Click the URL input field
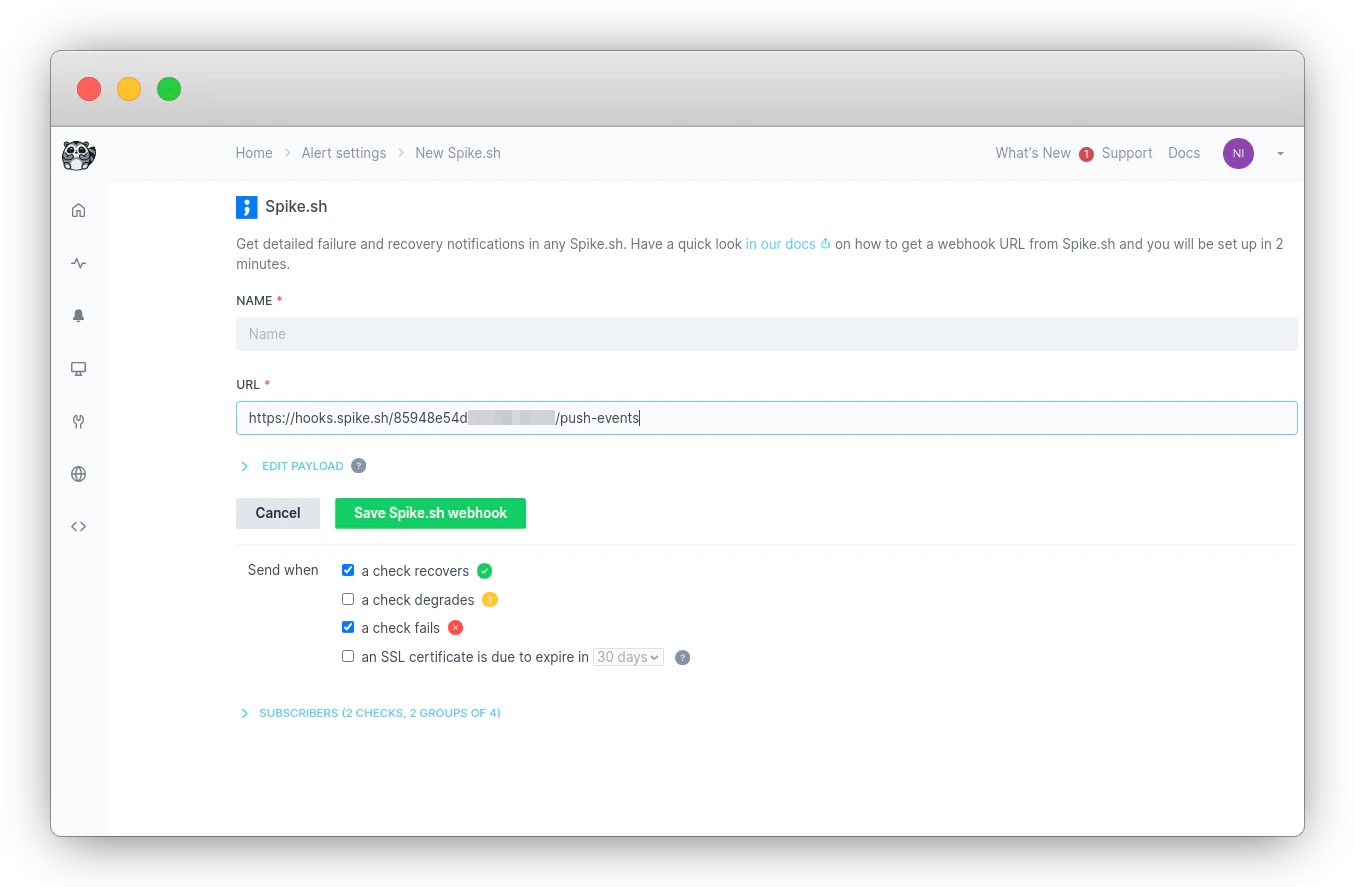Screen dimensions: 1355x887 [767, 418]
